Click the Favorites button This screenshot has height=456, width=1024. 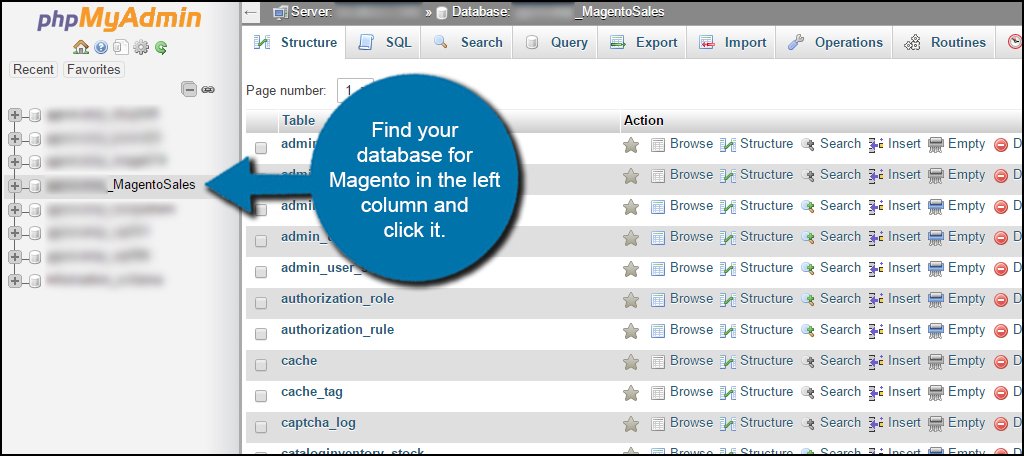93,69
